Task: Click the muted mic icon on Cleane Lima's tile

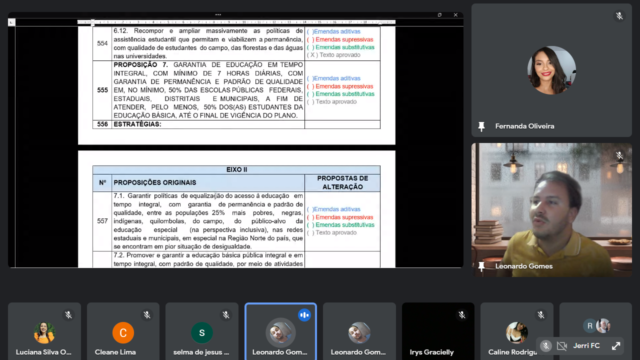Action: click(147, 315)
